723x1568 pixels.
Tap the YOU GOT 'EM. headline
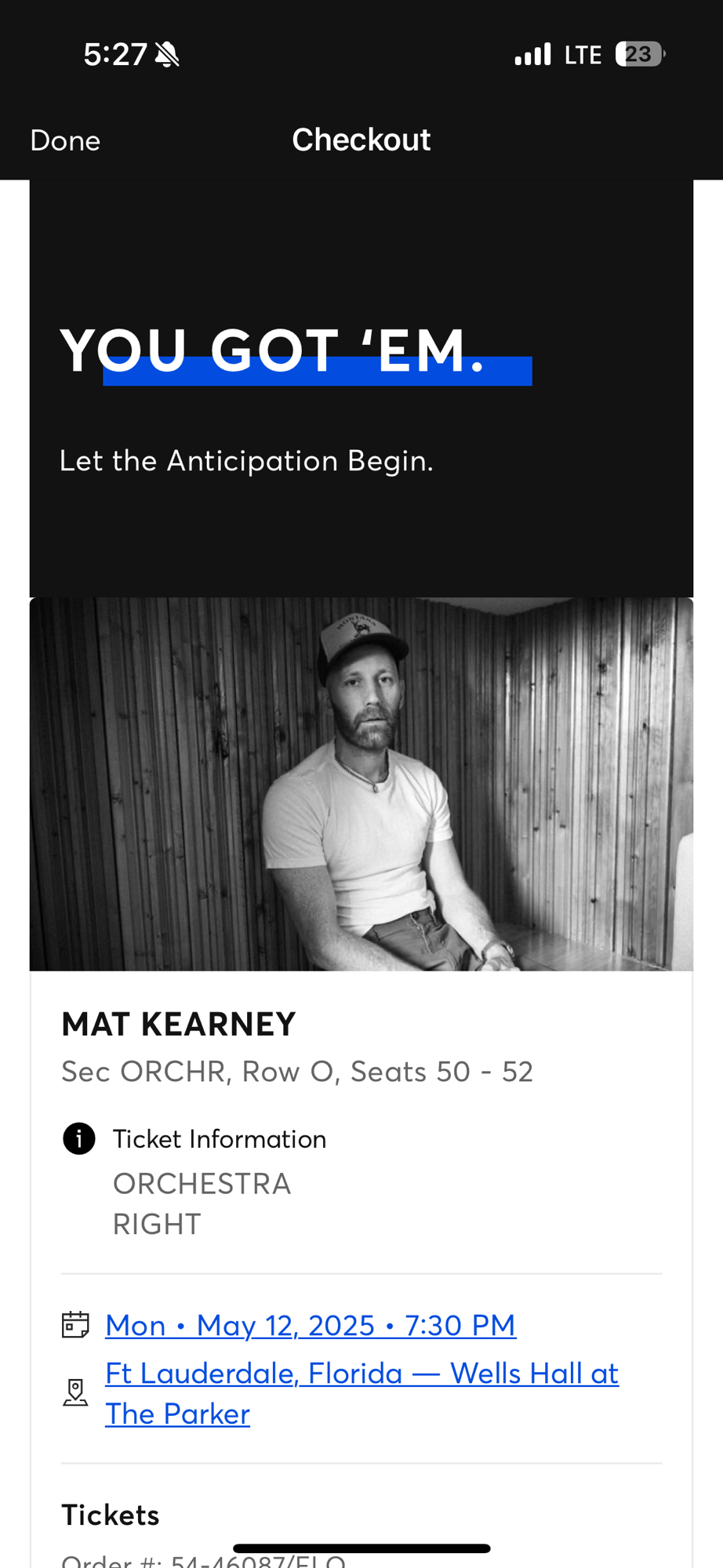coord(273,350)
